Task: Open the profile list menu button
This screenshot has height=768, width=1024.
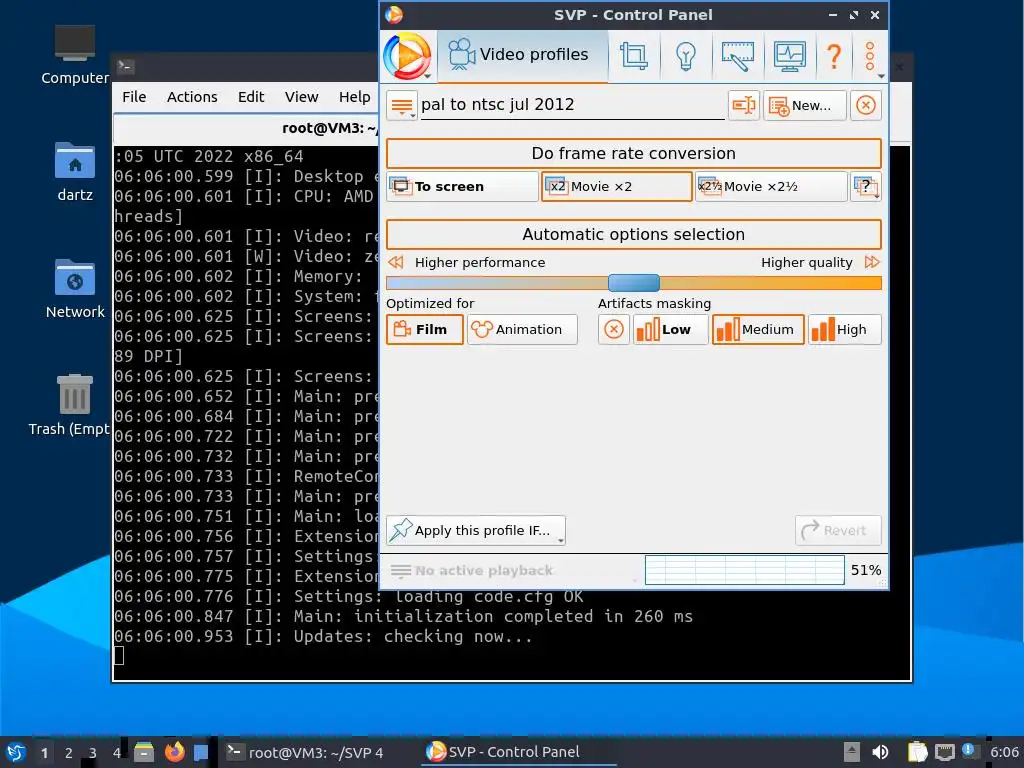Action: pyautogui.click(x=402, y=105)
